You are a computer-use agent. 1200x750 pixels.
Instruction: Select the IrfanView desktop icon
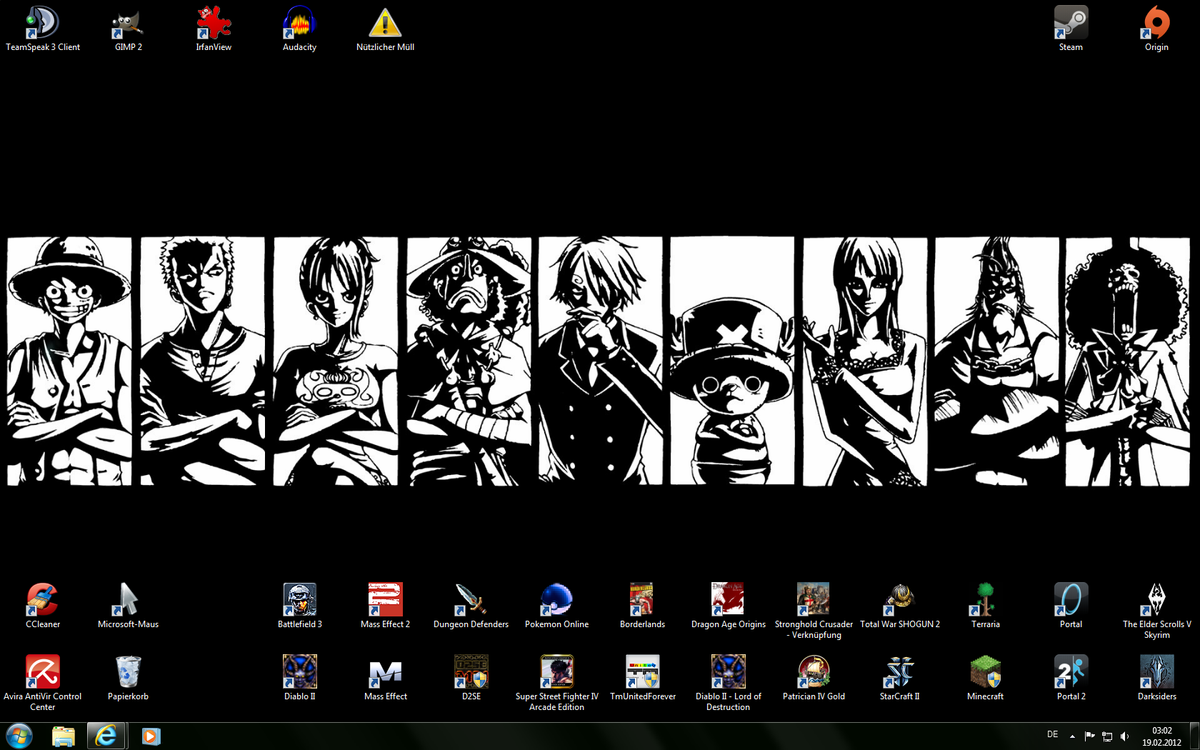pyautogui.click(x=213, y=29)
